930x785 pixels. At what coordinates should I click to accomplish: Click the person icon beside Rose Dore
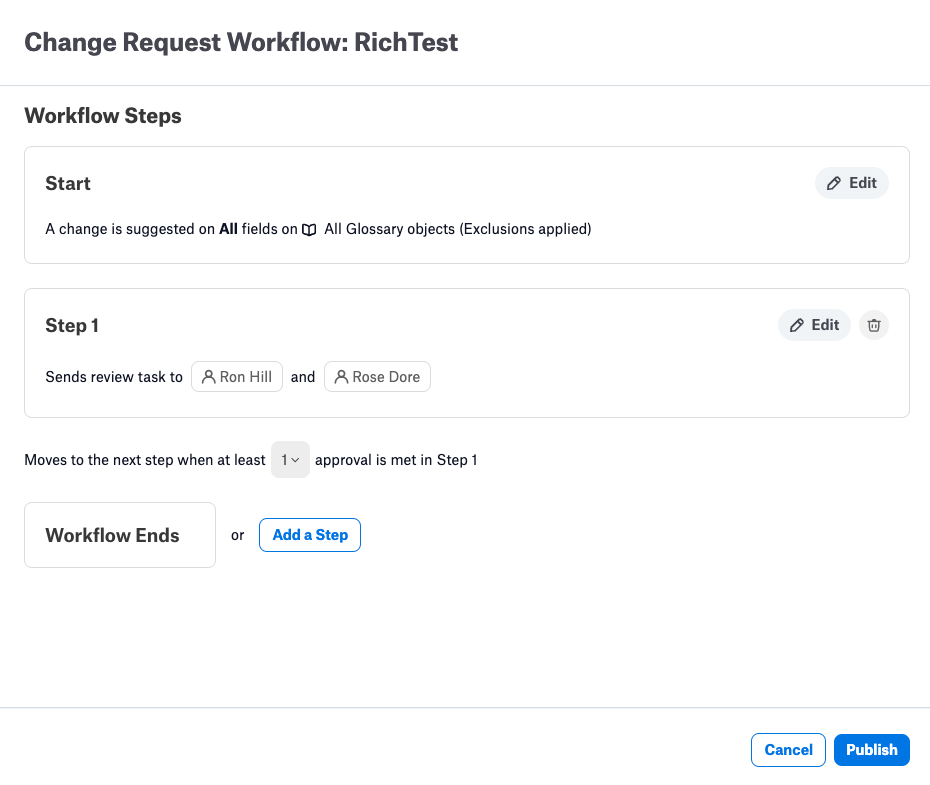click(341, 377)
